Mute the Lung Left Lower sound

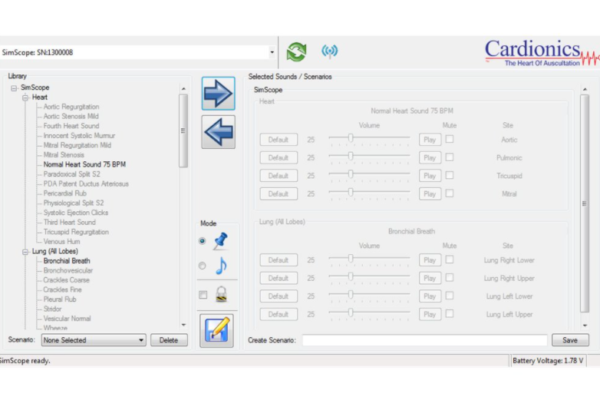click(x=450, y=296)
